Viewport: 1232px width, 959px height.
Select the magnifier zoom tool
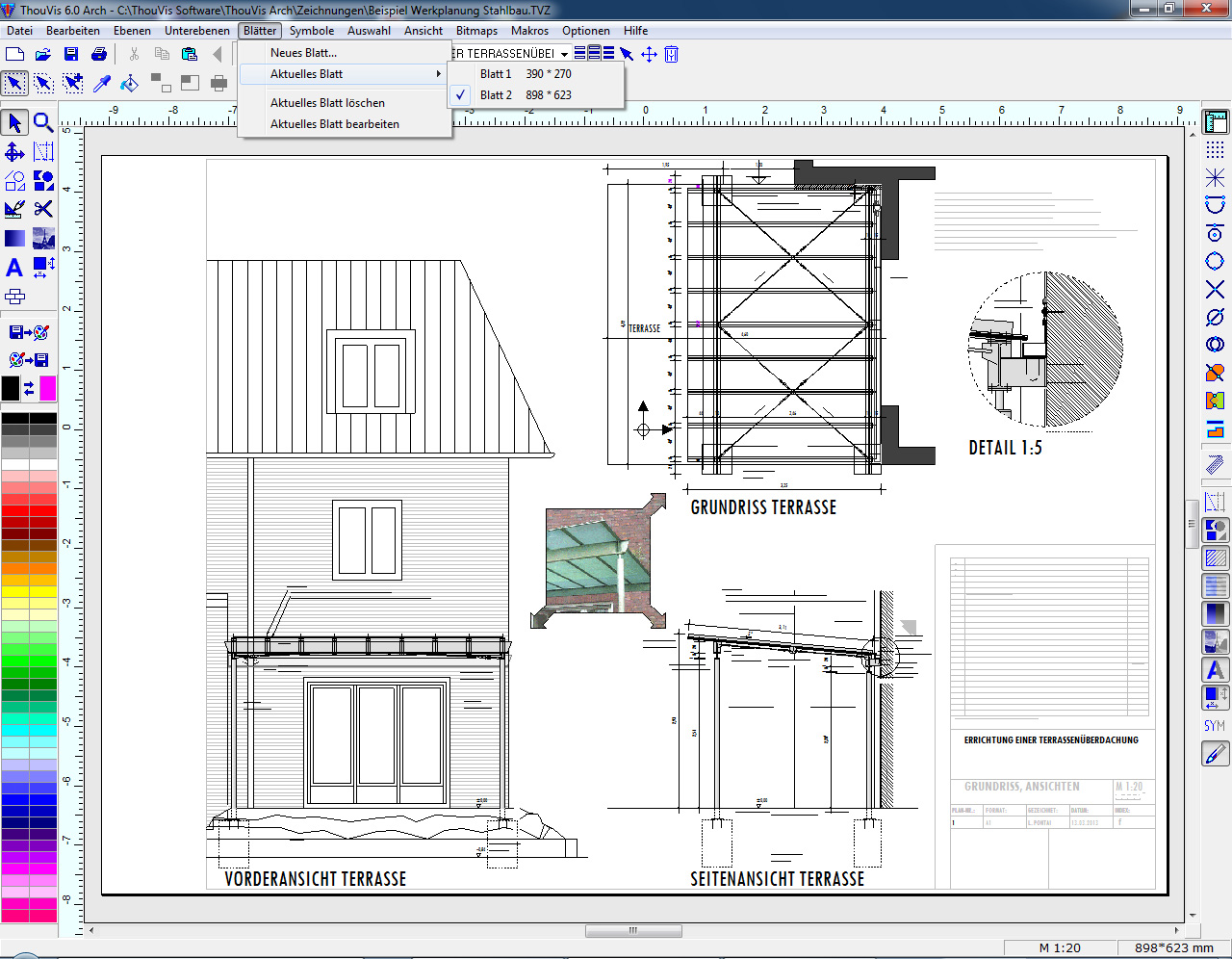[43, 122]
